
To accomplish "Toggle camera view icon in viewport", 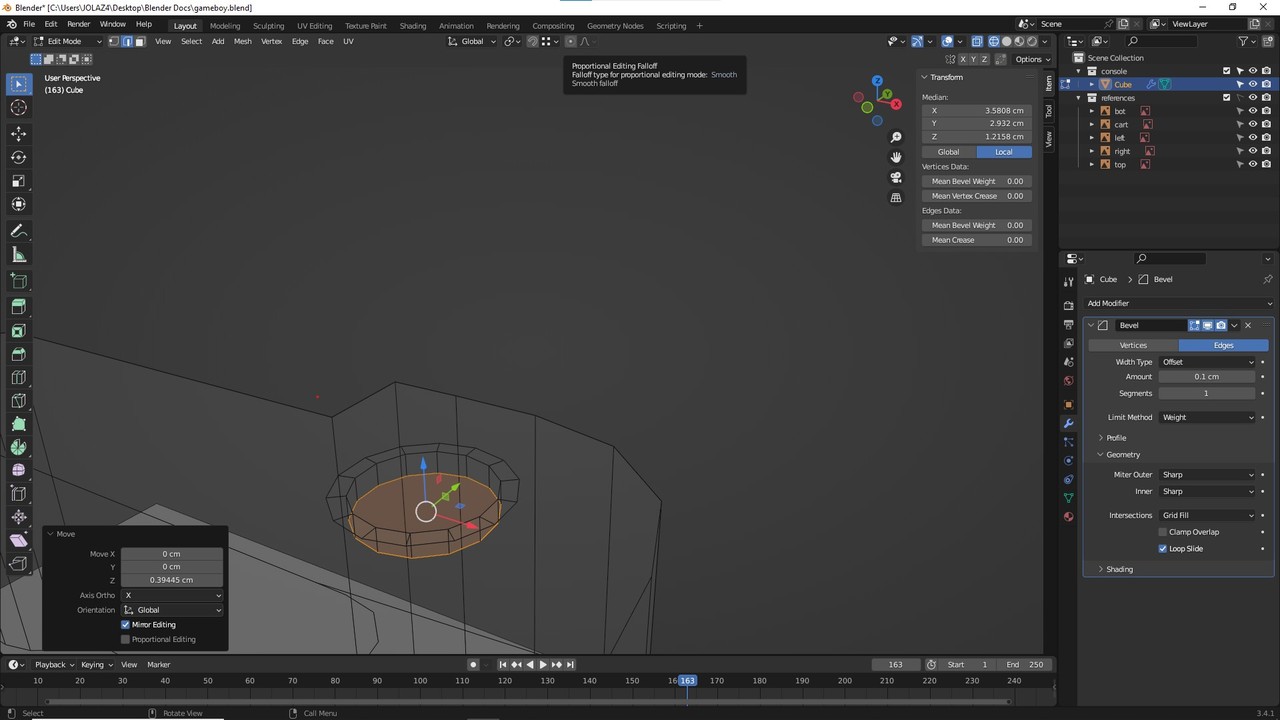I will 896,177.
